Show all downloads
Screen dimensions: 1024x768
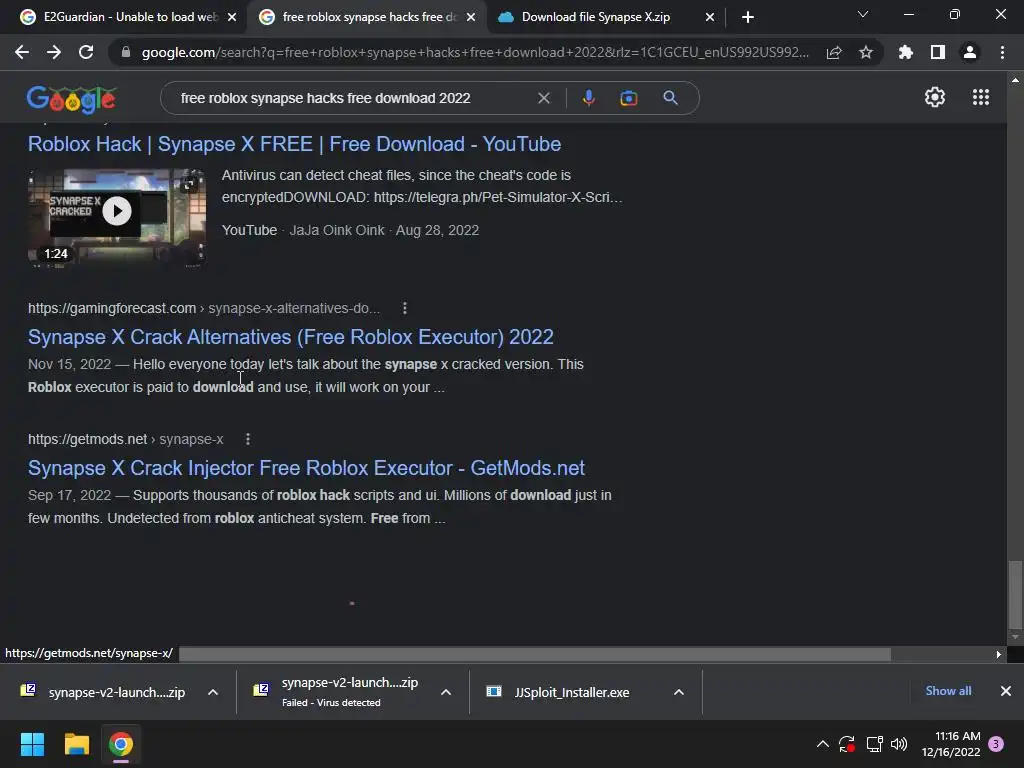coord(948,691)
